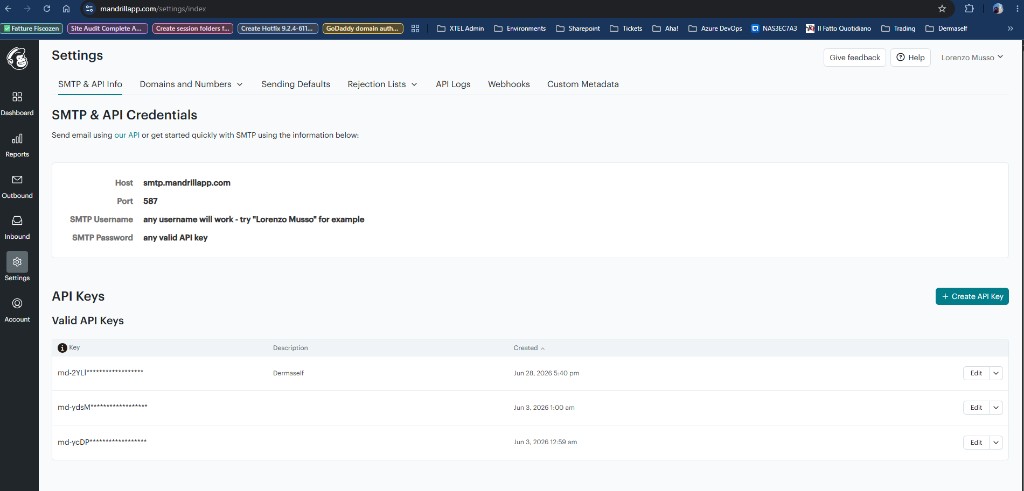Open the Lorenzo Musso account dropdown
The width and height of the screenshot is (1024, 491).
pyautogui.click(x=972, y=57)
